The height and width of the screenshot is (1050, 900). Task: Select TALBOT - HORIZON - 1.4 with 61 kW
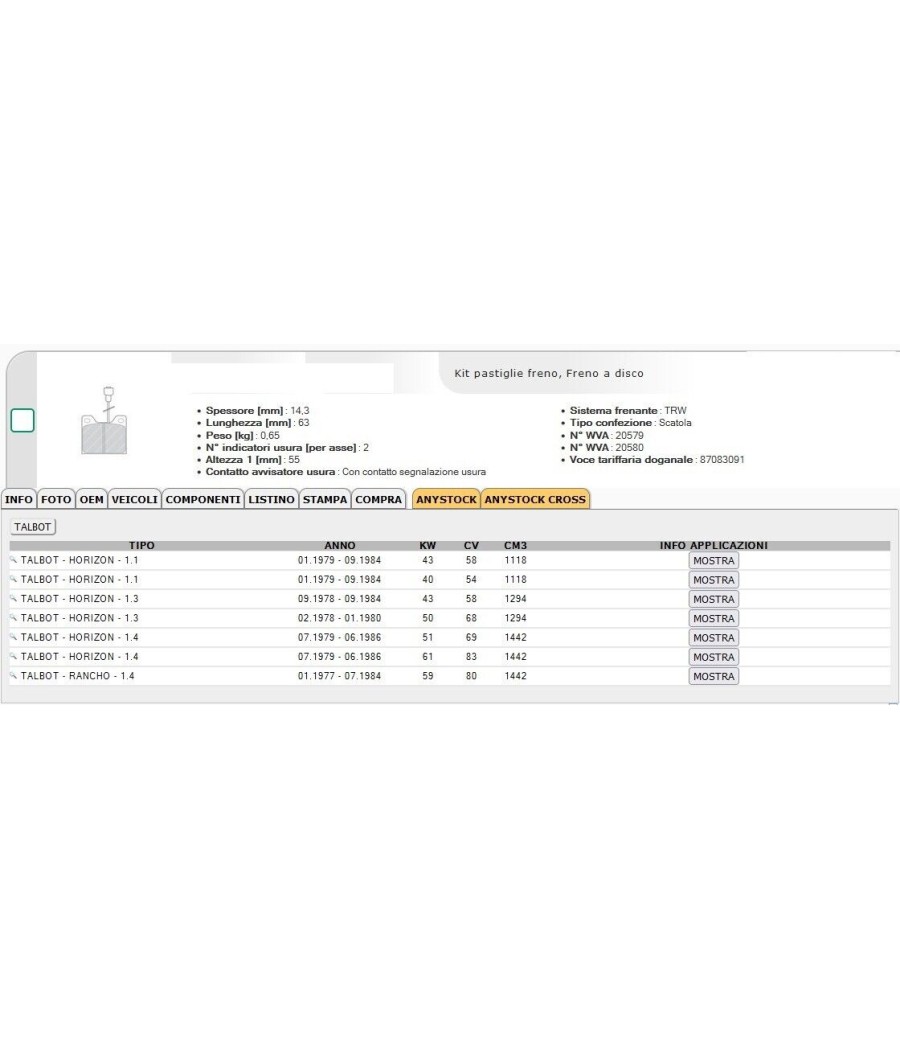click(x=79, y=657)
